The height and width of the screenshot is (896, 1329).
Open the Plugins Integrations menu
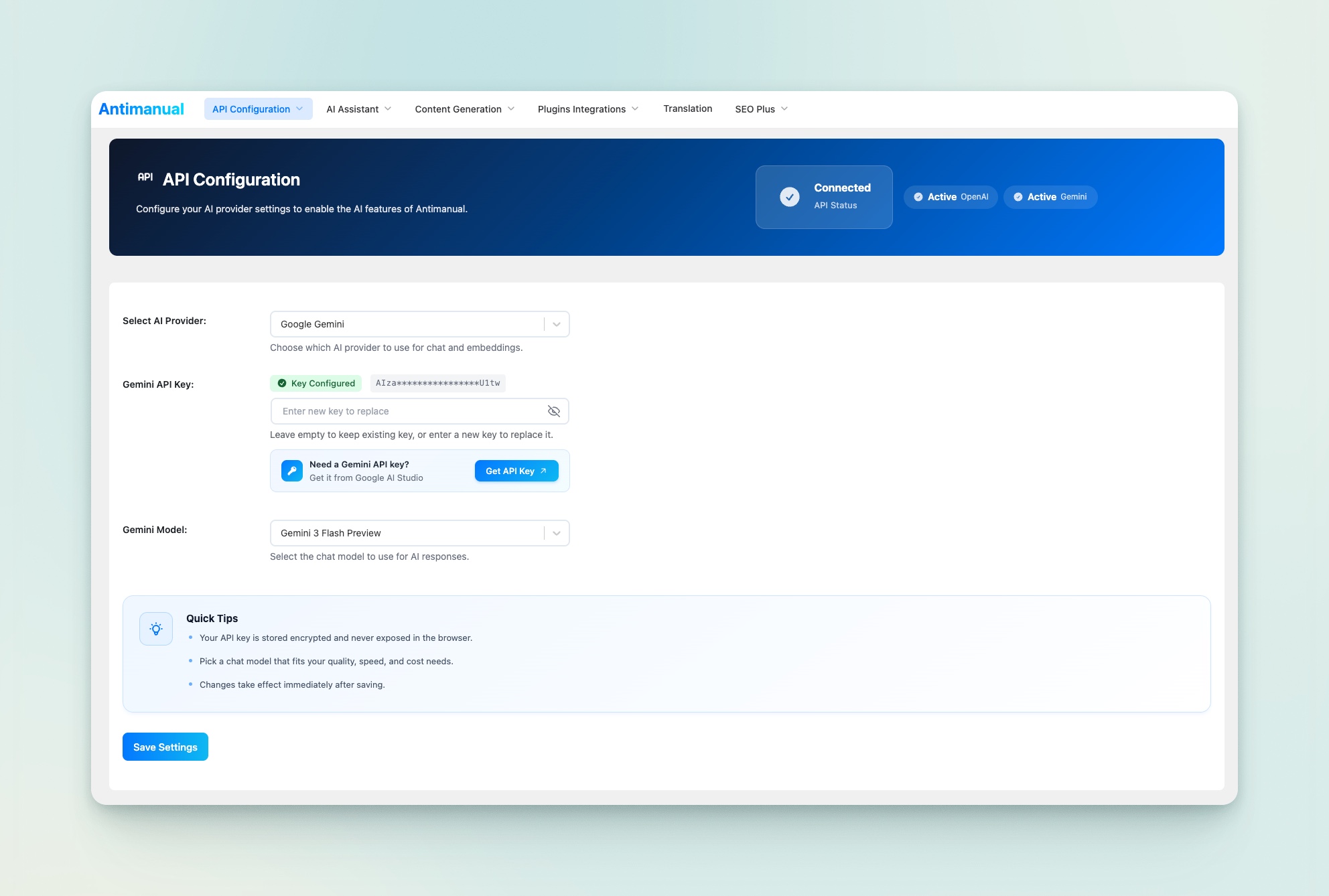[587, 109]
